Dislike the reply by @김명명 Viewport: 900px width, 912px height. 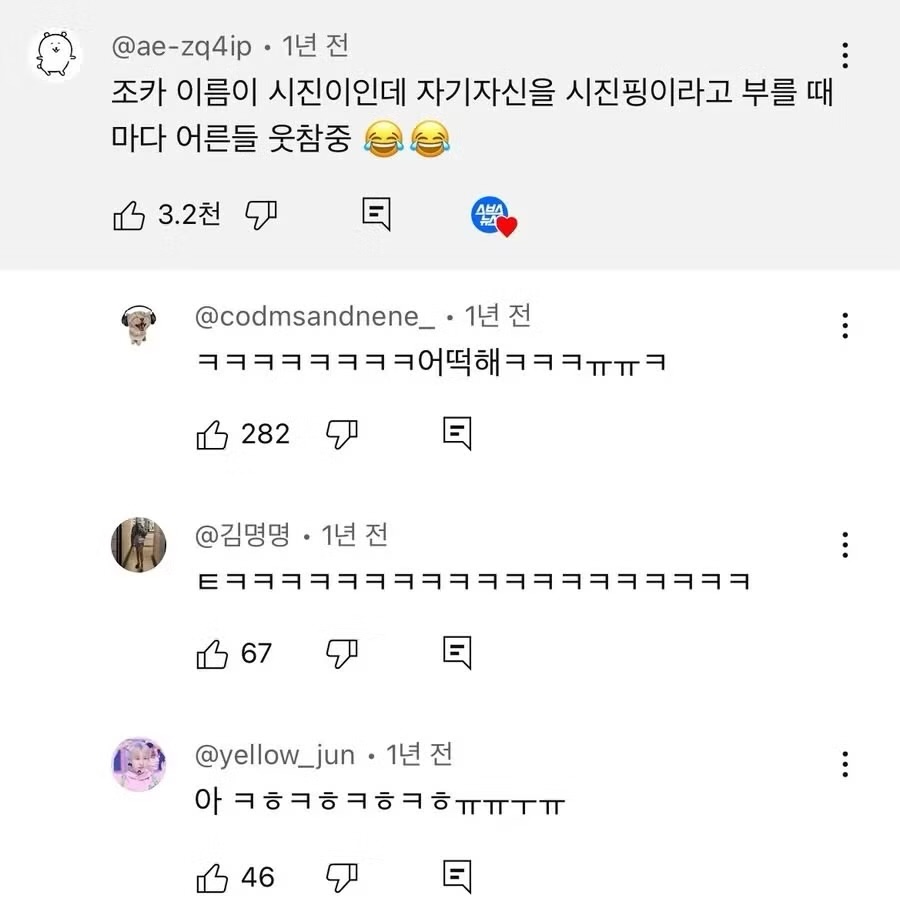(x=343, y=653)
